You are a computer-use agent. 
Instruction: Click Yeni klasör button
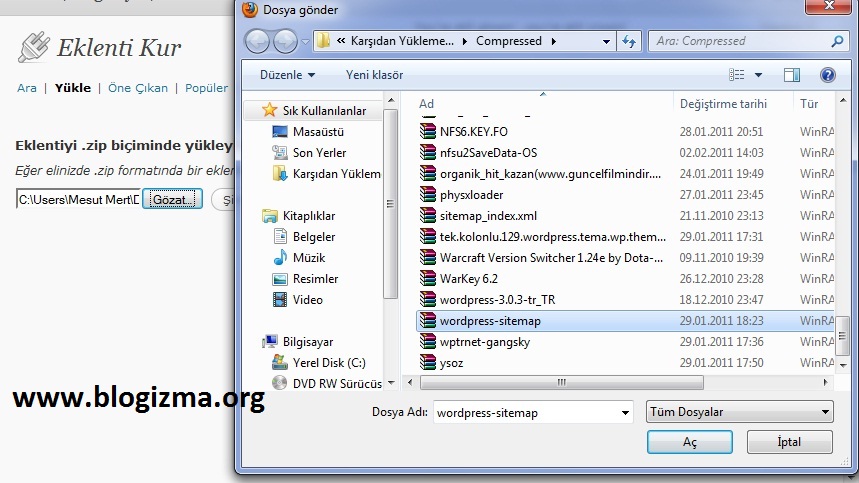(x=374, y=75)
